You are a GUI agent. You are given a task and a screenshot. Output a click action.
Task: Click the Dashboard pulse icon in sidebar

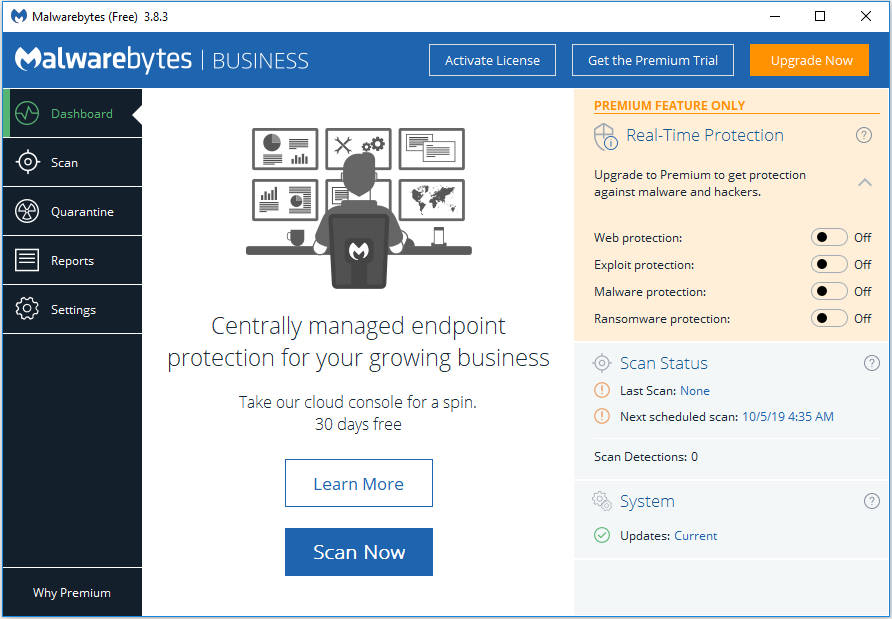click(27, 113)
